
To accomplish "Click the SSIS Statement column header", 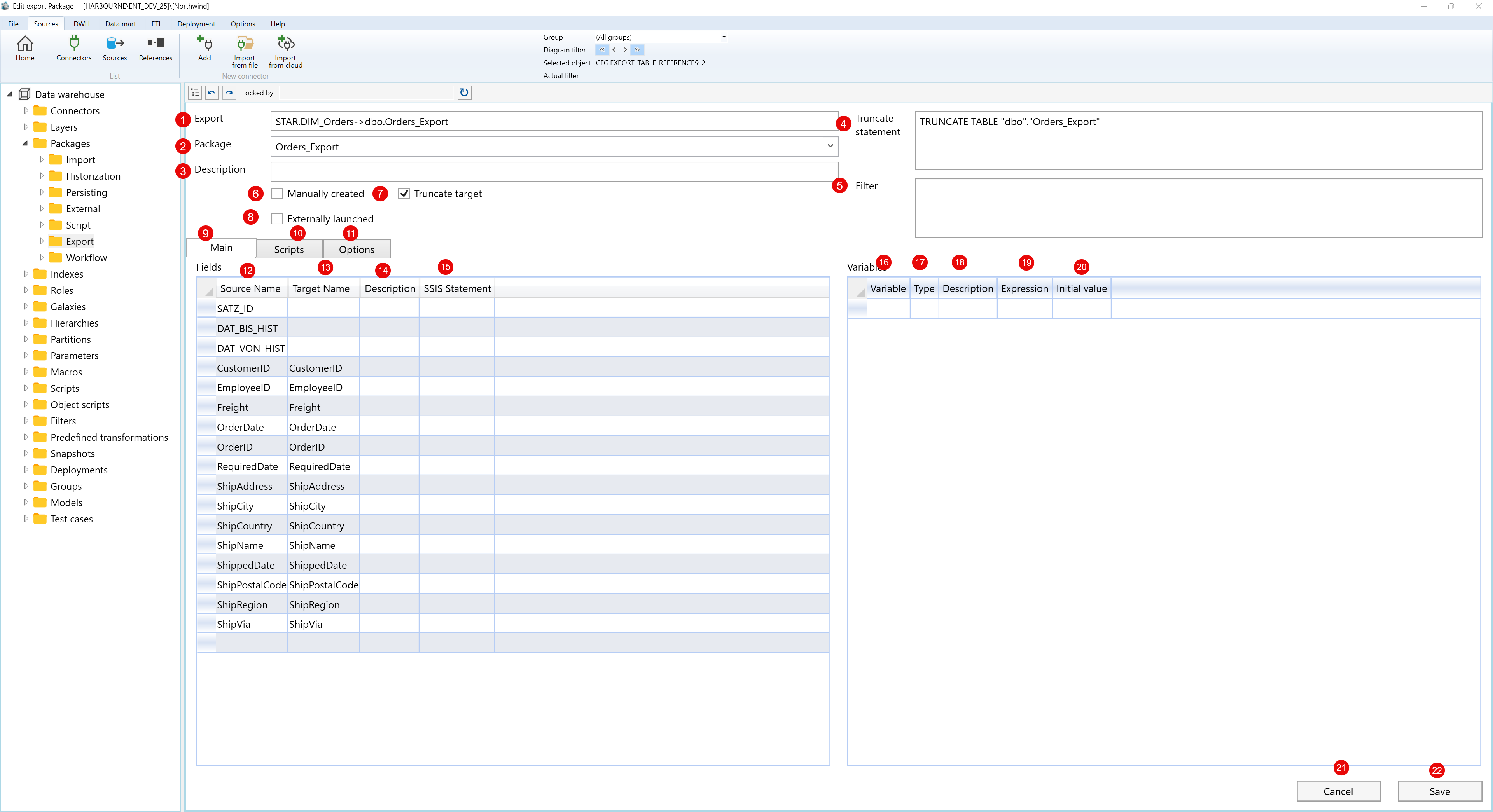I will pyautogui.click(x=457, y=289).
